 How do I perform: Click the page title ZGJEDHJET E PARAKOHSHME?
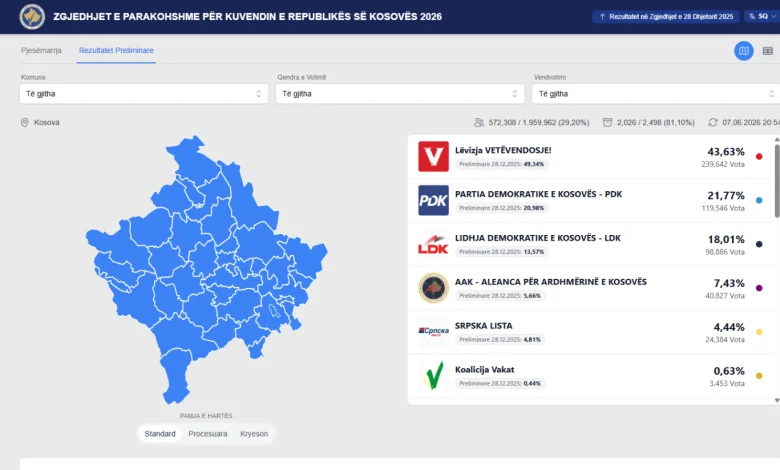247,16
